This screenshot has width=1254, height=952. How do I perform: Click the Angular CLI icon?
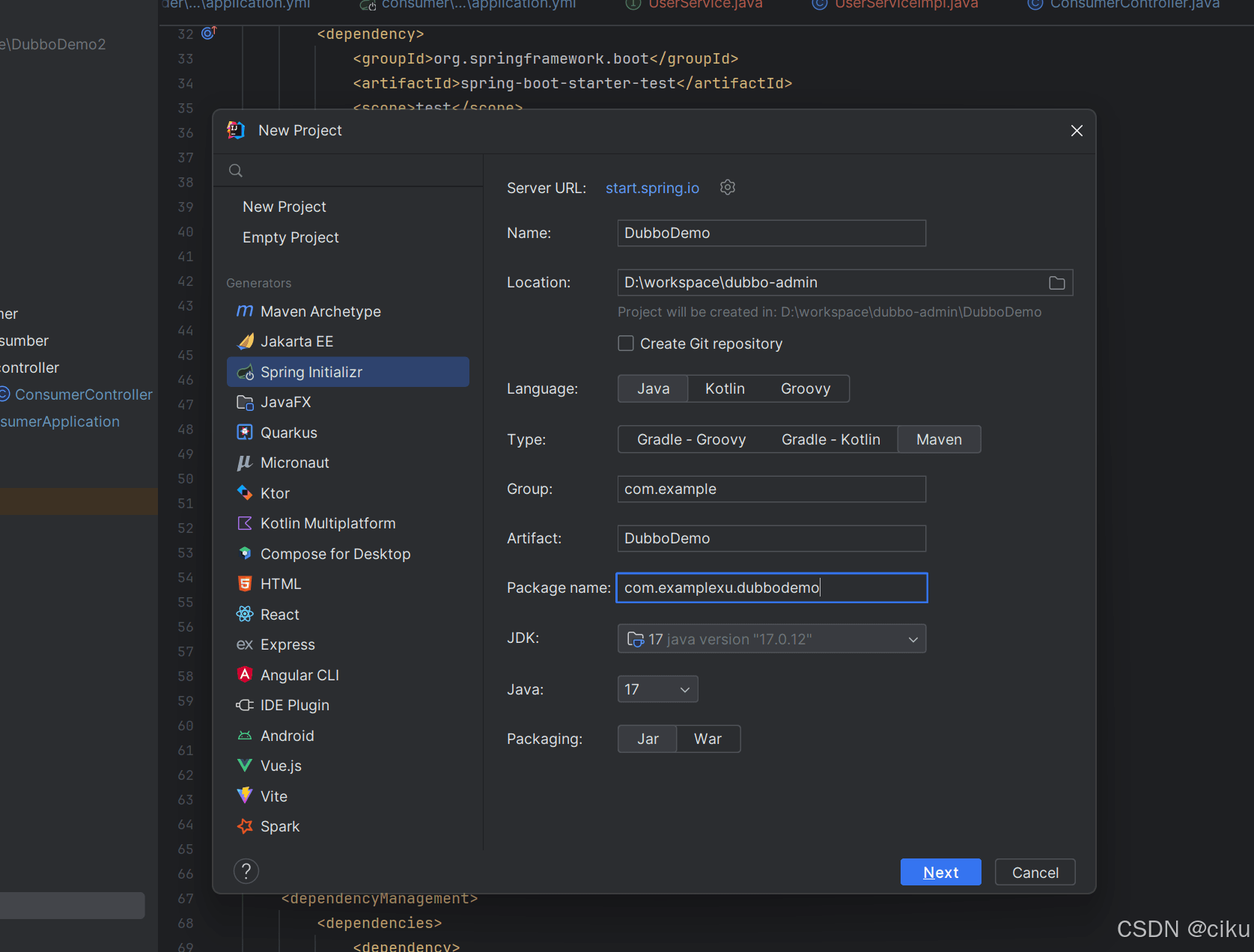pos(245,674)
